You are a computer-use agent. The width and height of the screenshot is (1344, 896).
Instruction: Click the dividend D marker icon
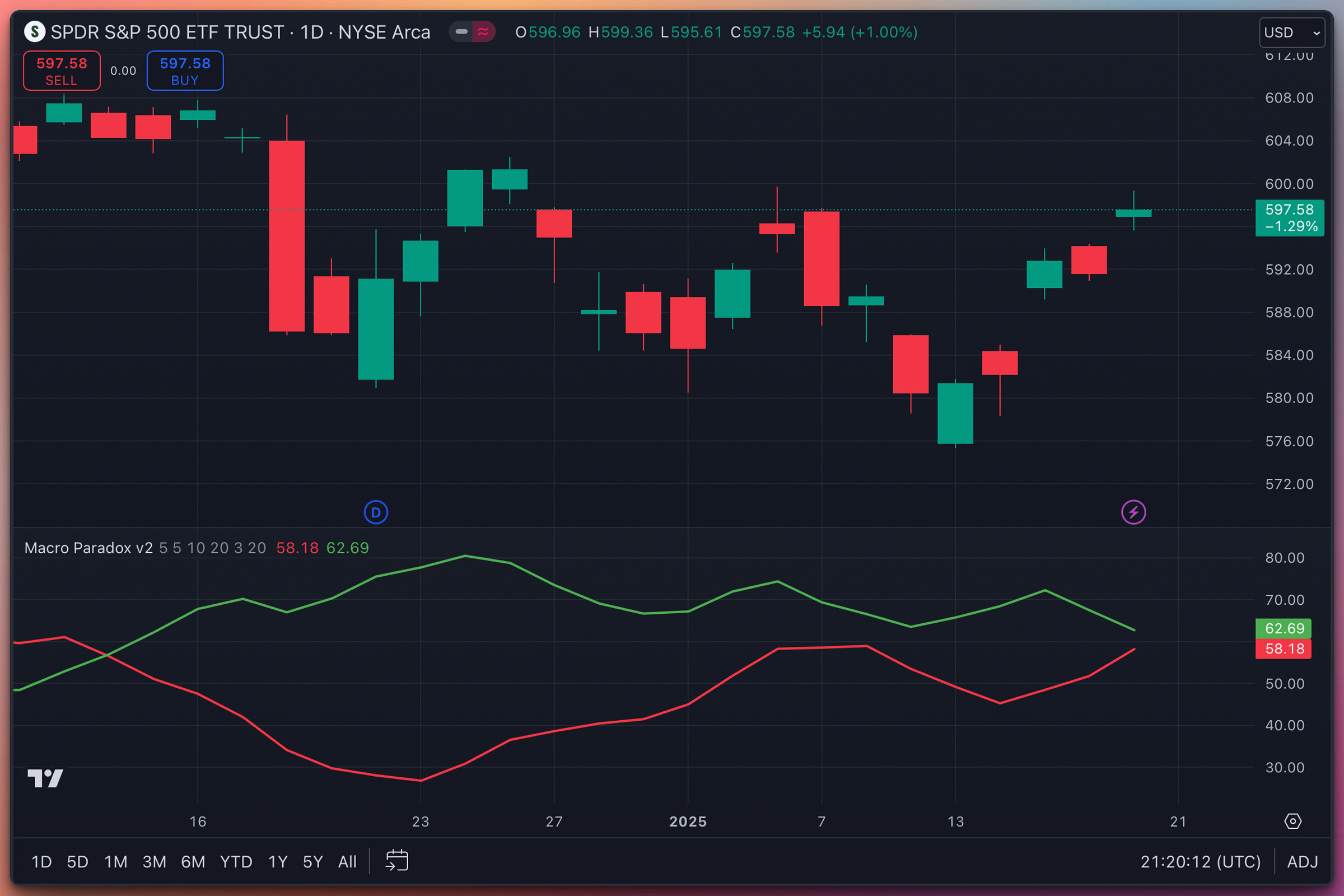(x=376, y=512)
